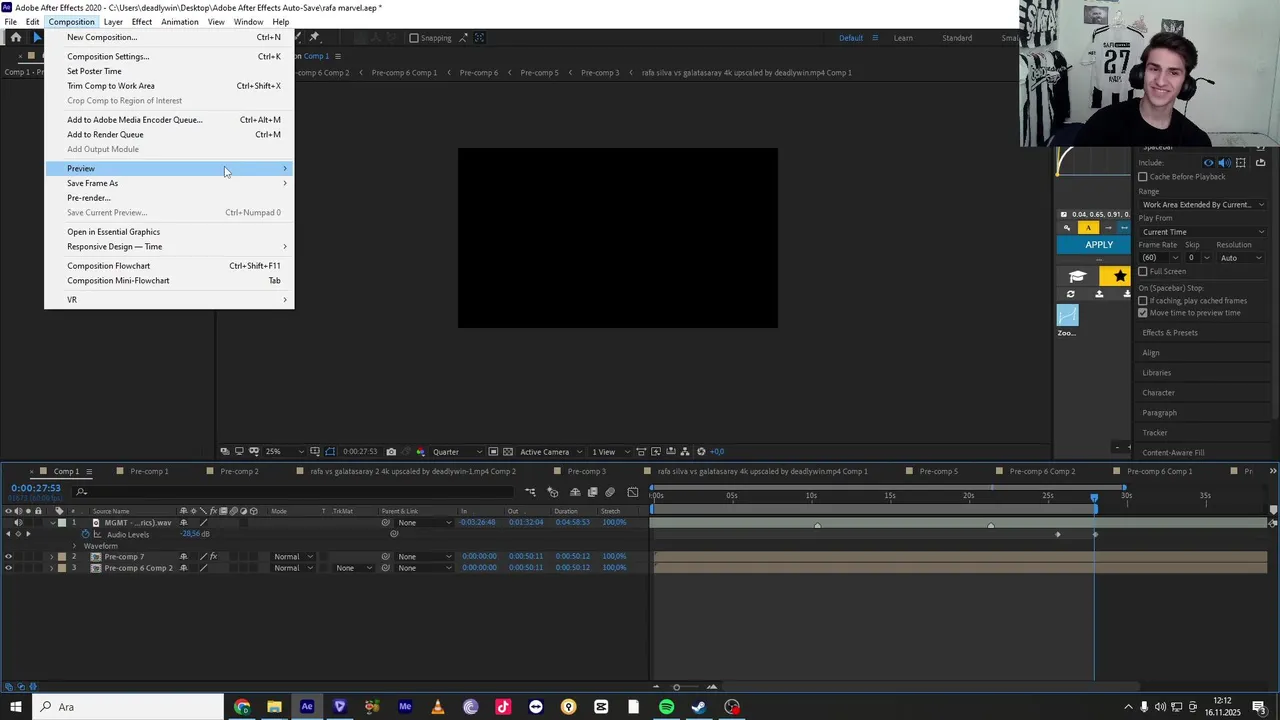1280x720 pixels.
Task: Check If caching, play cached frames
Action: point(1143,301)
